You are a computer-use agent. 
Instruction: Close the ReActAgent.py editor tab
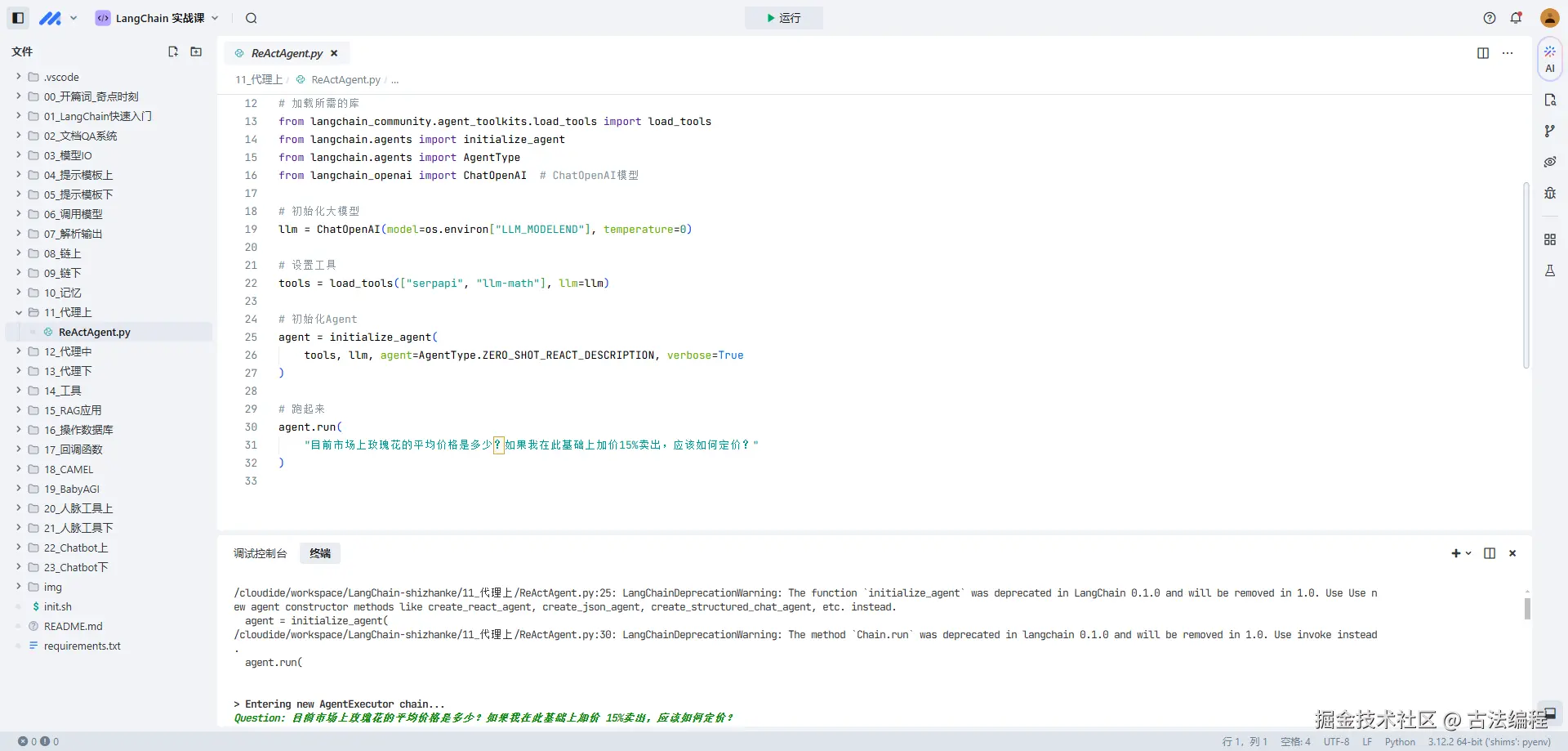click(x=334, y=53)
